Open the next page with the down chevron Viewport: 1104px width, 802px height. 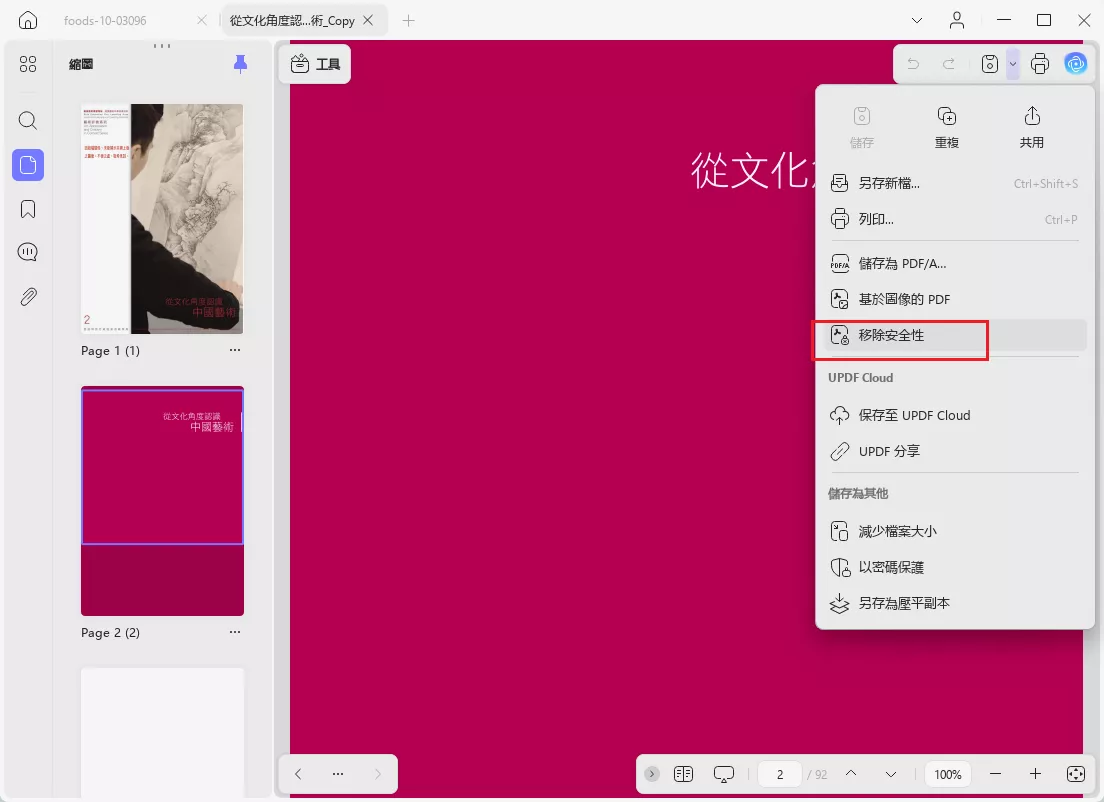(x=889, y=773)
